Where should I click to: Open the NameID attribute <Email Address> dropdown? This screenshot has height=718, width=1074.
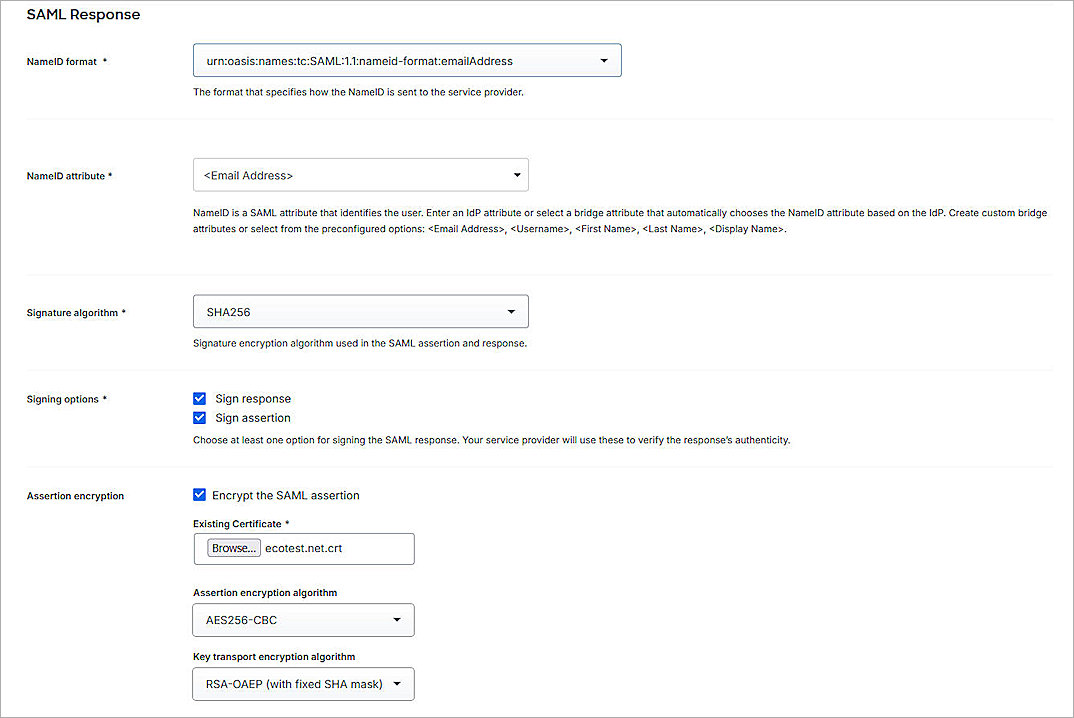[x=360, y=175]
